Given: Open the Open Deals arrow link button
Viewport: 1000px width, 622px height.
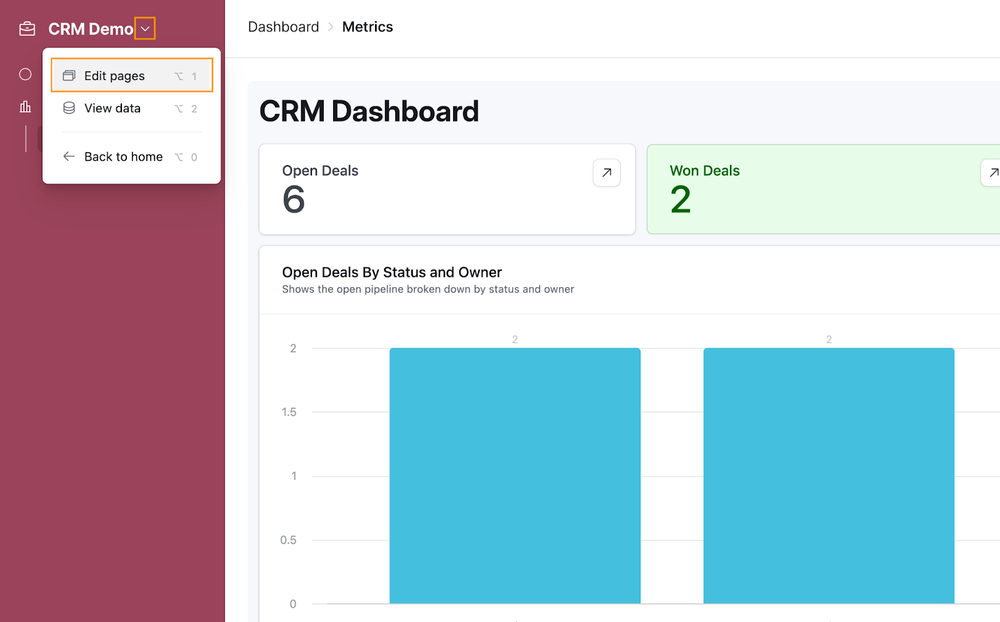Looking at the screenshot, I should coord(607,173).
